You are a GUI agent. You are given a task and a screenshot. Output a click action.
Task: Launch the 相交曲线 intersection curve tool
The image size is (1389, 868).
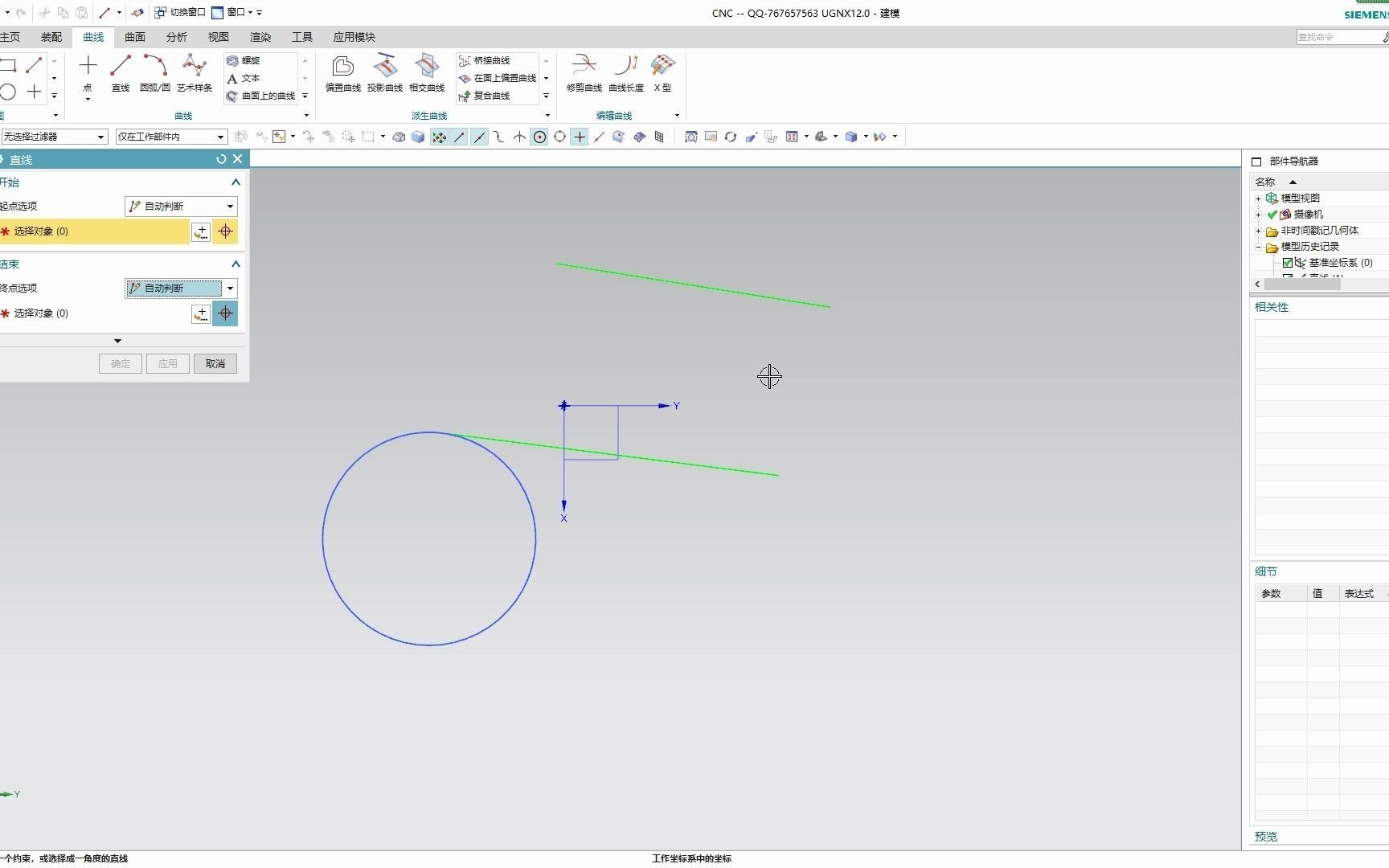427,73
